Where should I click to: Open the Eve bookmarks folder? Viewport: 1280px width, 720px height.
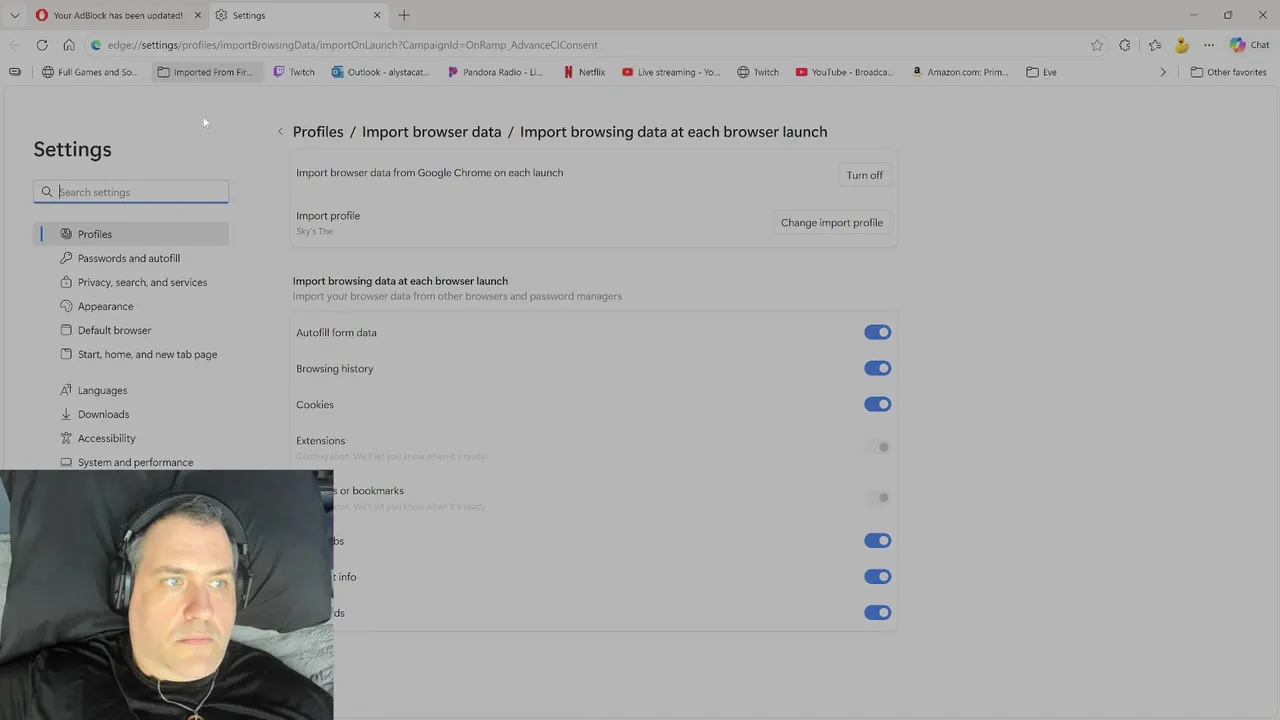coord(1041,72)
